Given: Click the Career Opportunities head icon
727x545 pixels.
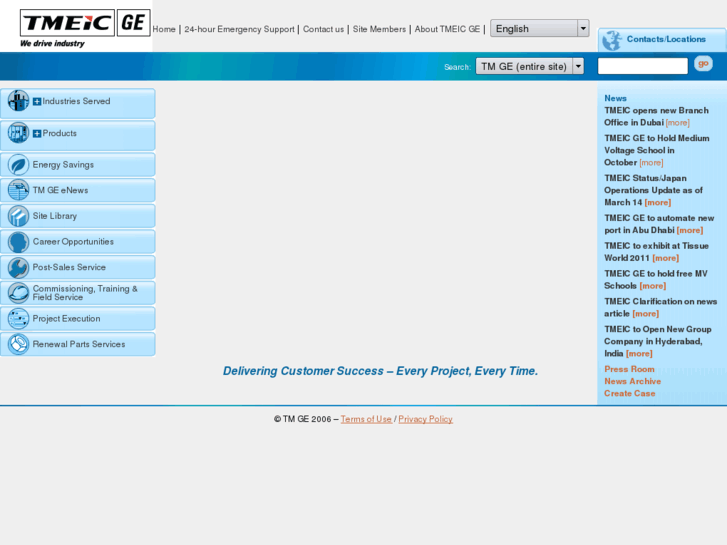Looking at the screenshot, I should pos(18,242).
